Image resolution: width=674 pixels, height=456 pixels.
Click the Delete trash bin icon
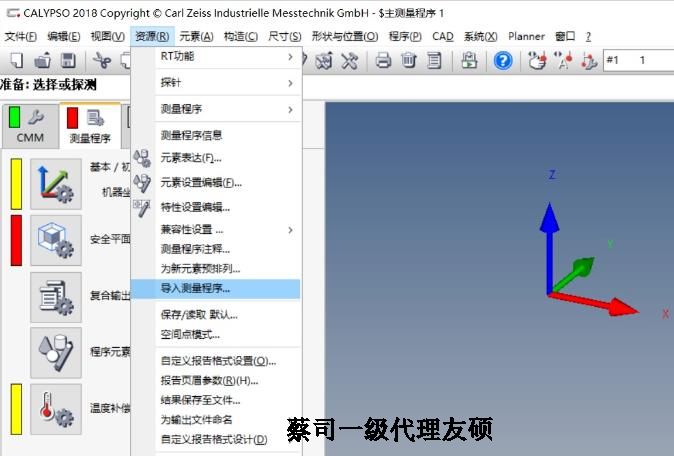click(x=409, y=60)
